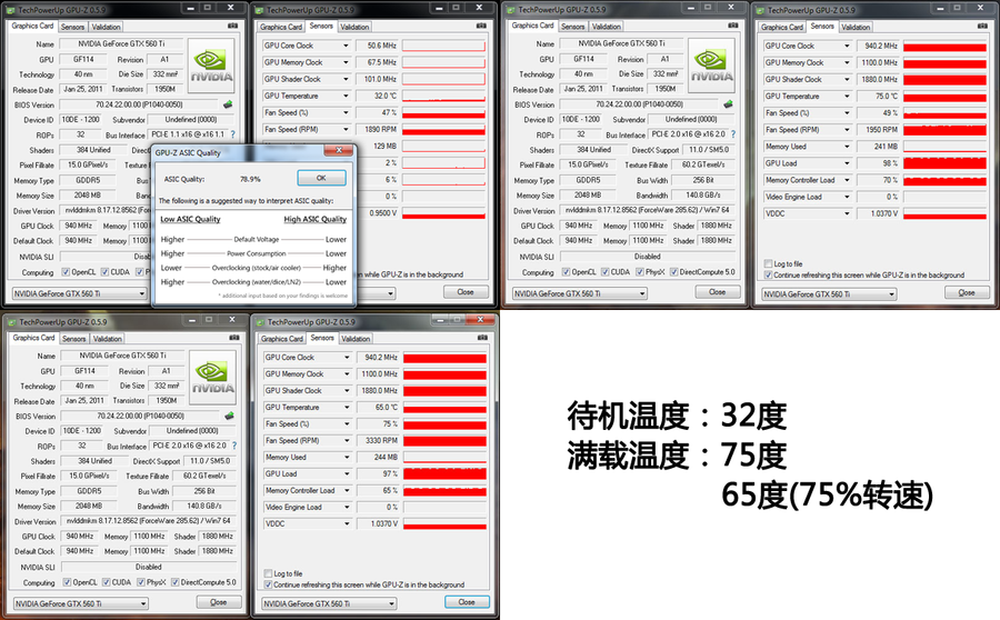
Task: Click camera icon in Graphics Card window behind ASIC dialog
Action: 233,26
